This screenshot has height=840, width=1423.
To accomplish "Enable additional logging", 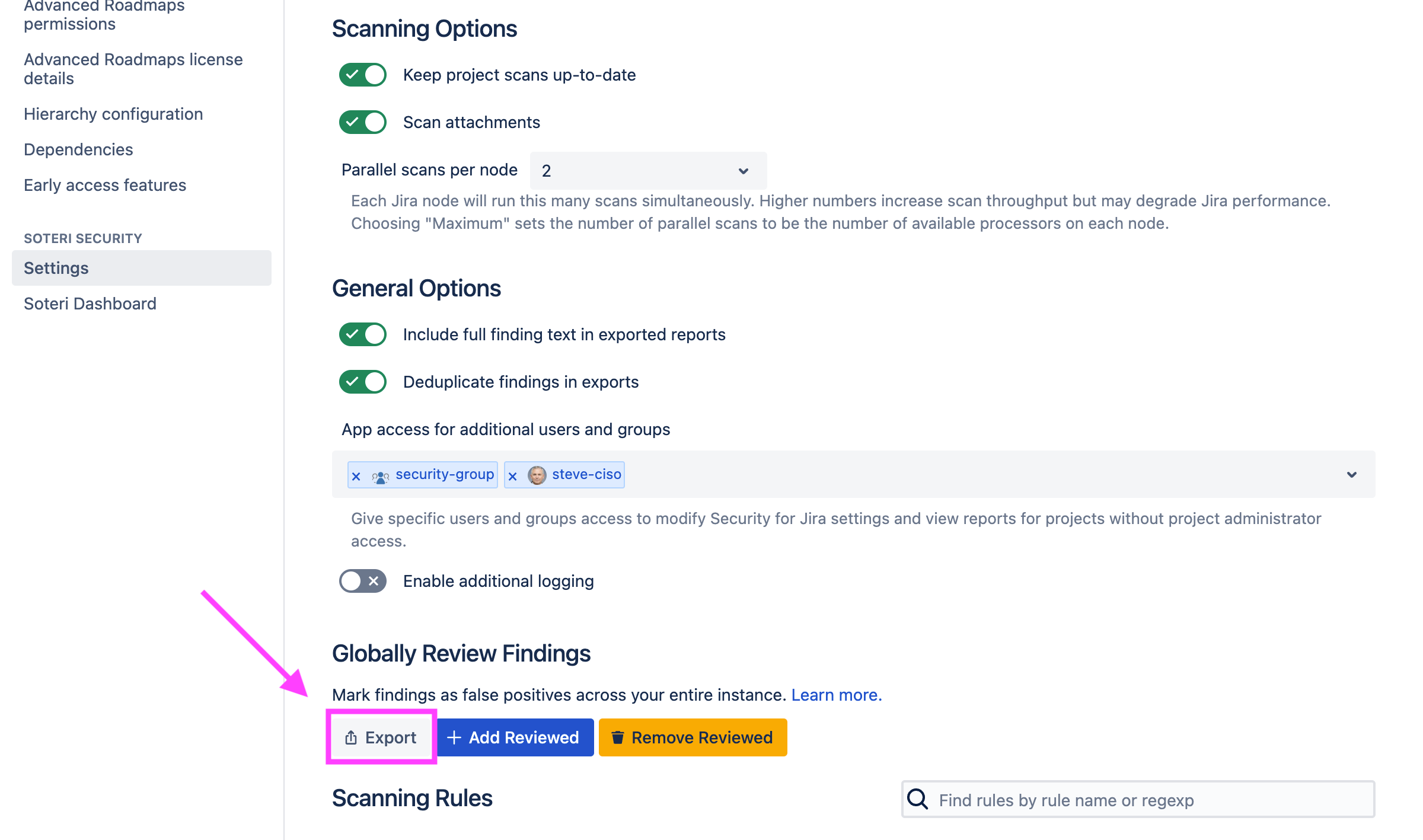I will pyautogui.click(x=362, y=581).
